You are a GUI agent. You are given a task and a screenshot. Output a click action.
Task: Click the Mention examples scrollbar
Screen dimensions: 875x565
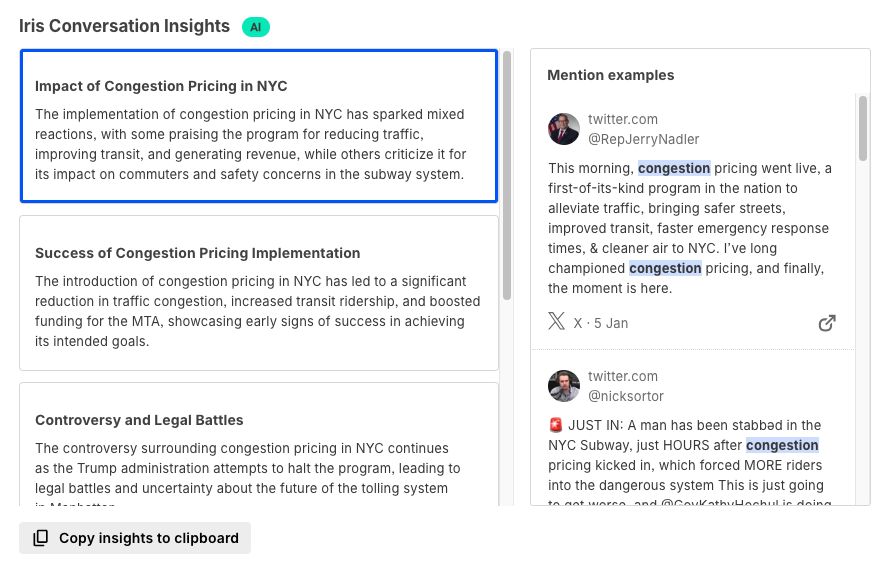(863, 130)
